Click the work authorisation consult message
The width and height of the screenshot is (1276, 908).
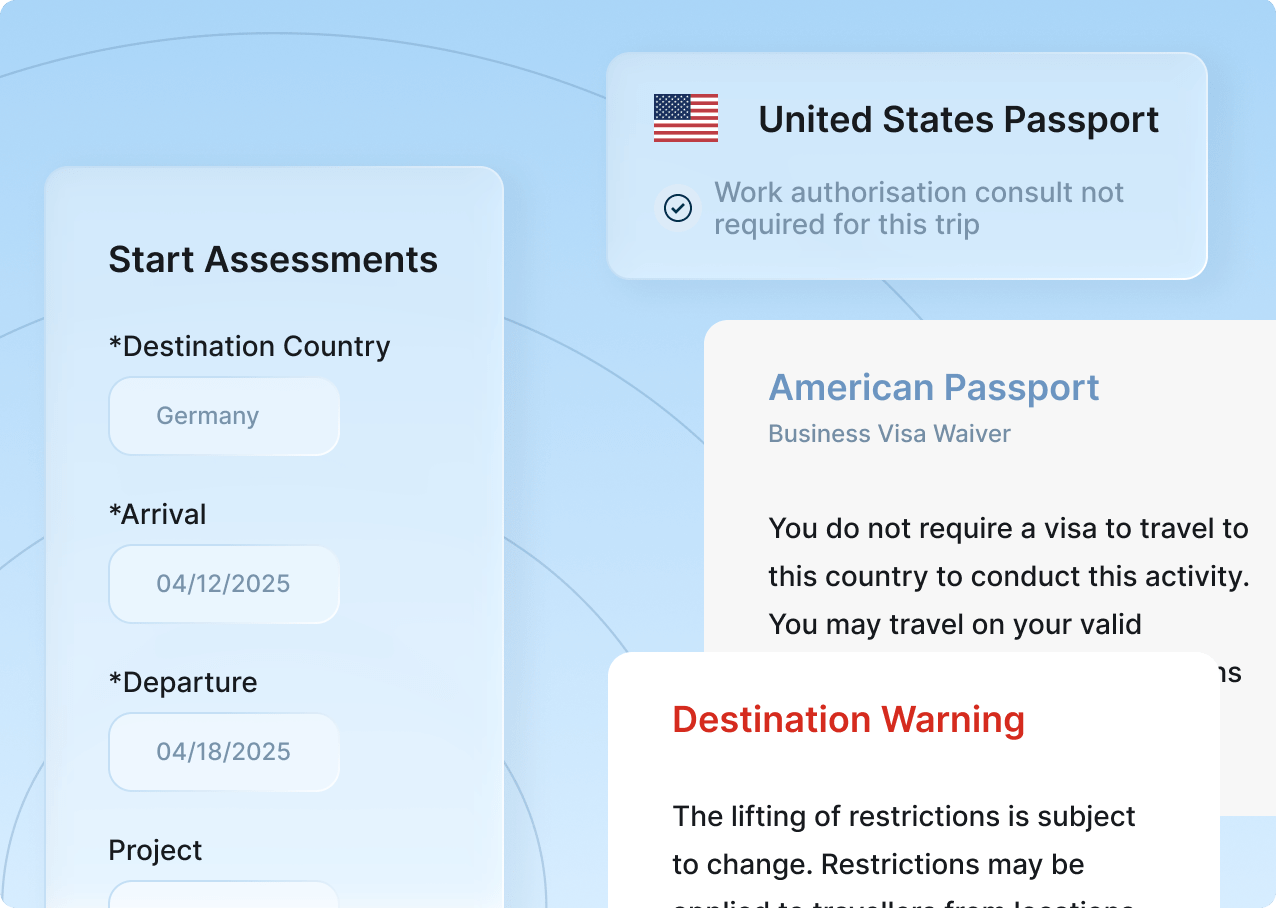click(918, 208)
